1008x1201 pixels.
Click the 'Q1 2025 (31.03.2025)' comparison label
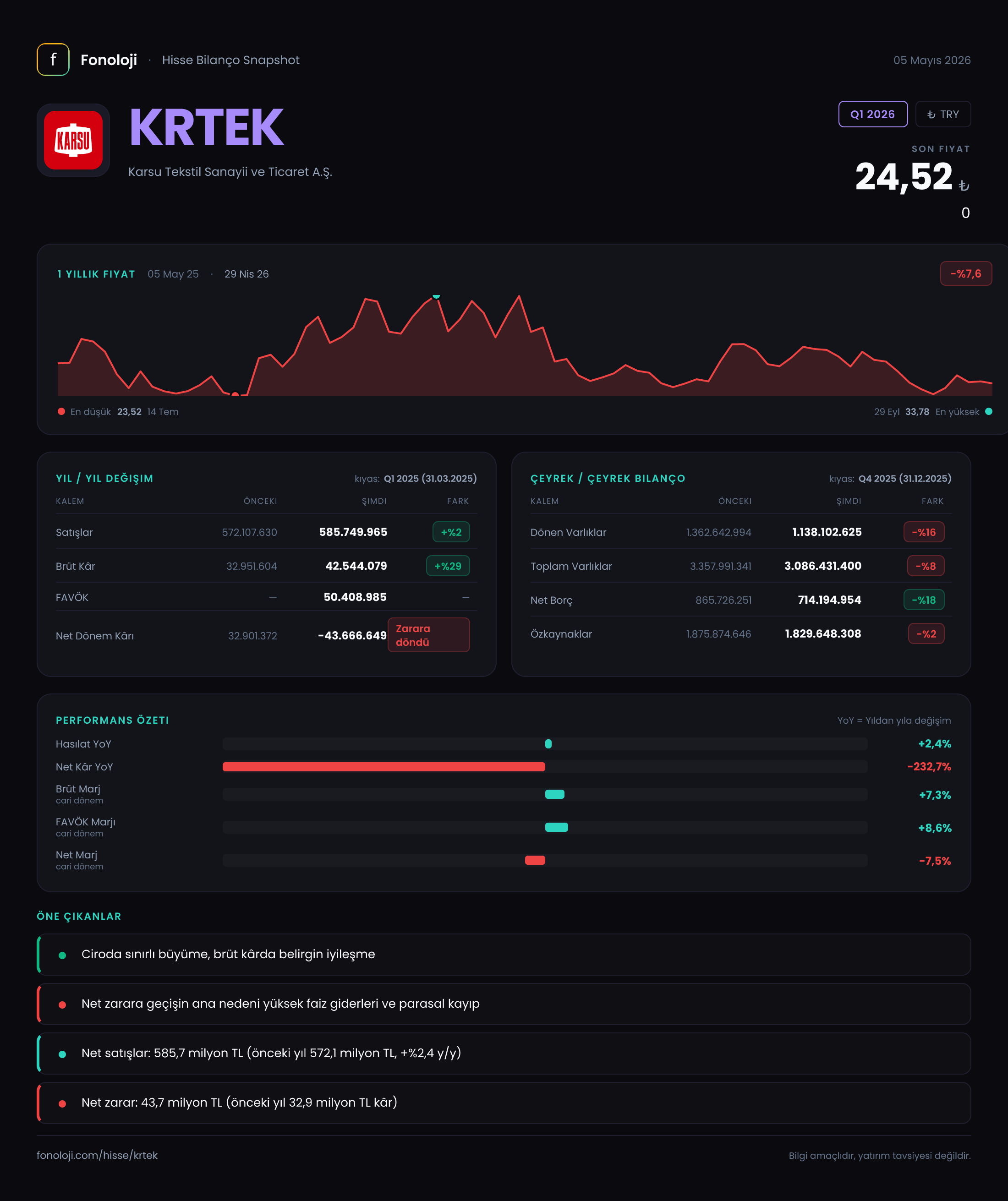tap(430, 478)
